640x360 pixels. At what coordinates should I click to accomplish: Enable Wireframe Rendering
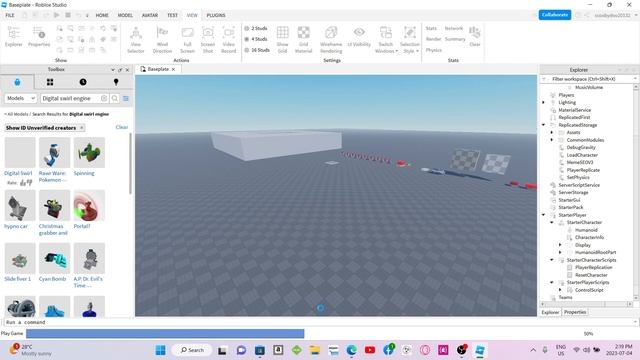coord(331,39)
